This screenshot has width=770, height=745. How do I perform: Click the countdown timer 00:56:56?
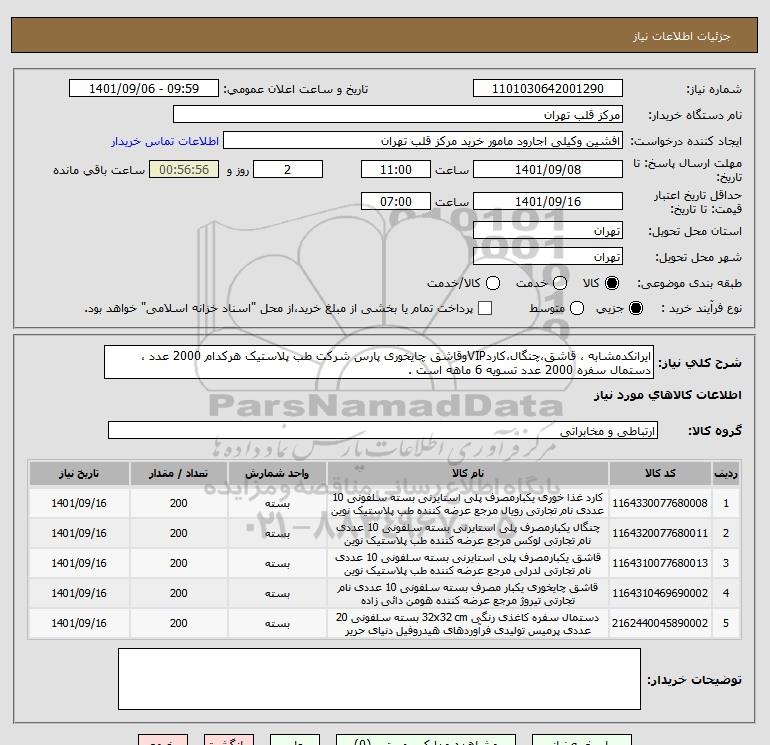tap(184, 169)
